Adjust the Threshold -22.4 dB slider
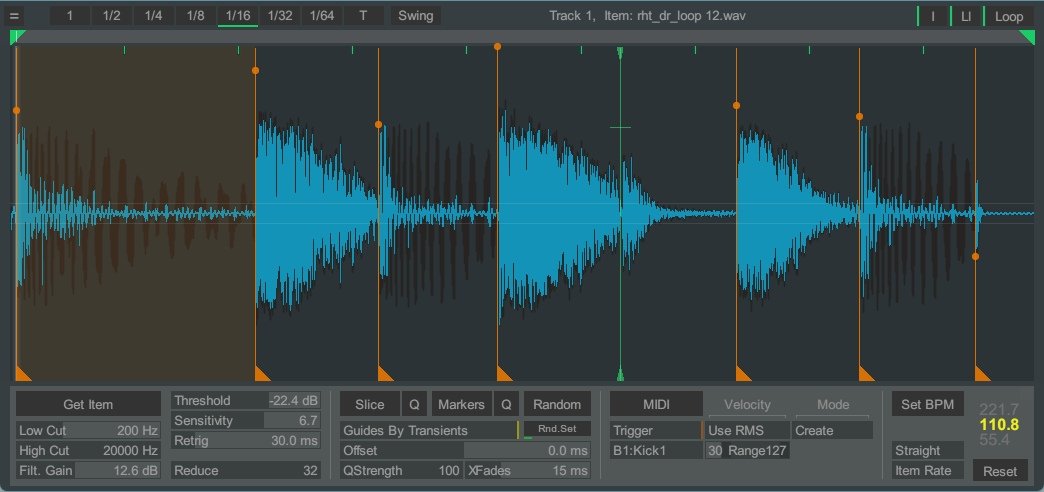Screen dimensions: 1044x492 coord(246,401)
